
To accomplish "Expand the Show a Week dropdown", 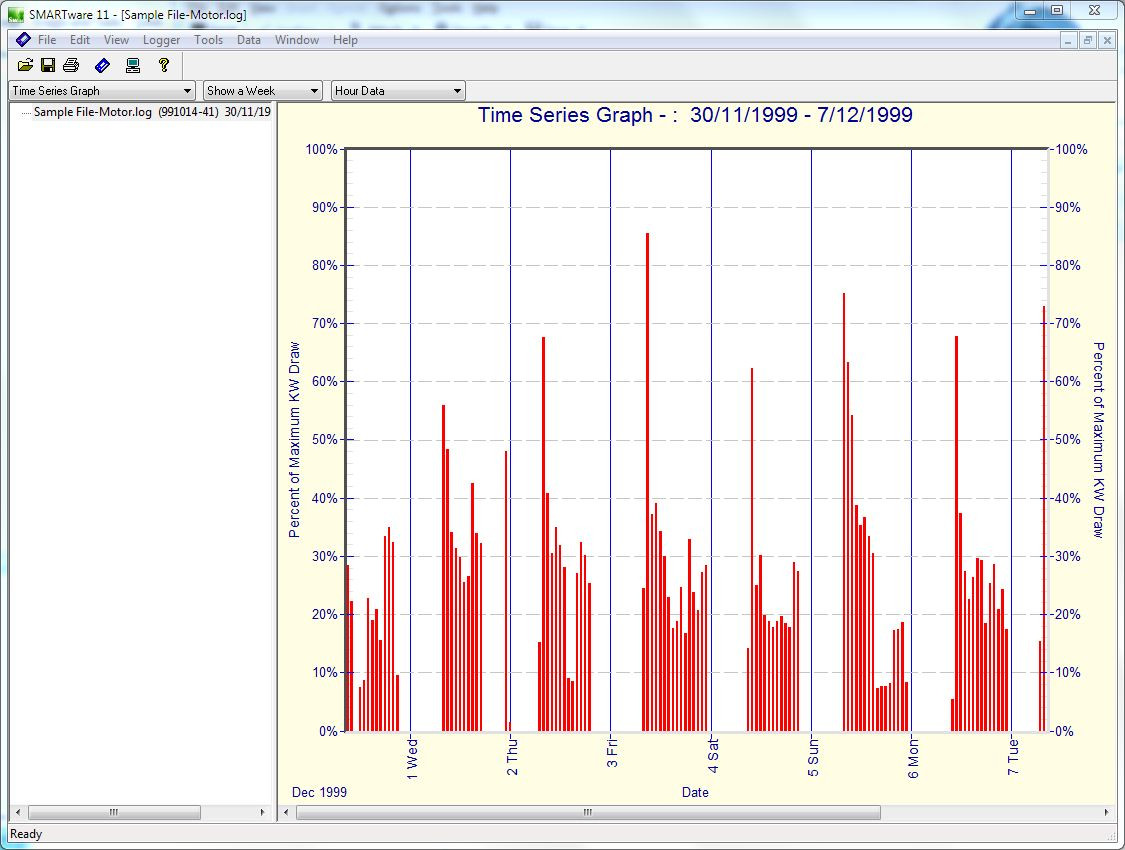I will [314, 91].
